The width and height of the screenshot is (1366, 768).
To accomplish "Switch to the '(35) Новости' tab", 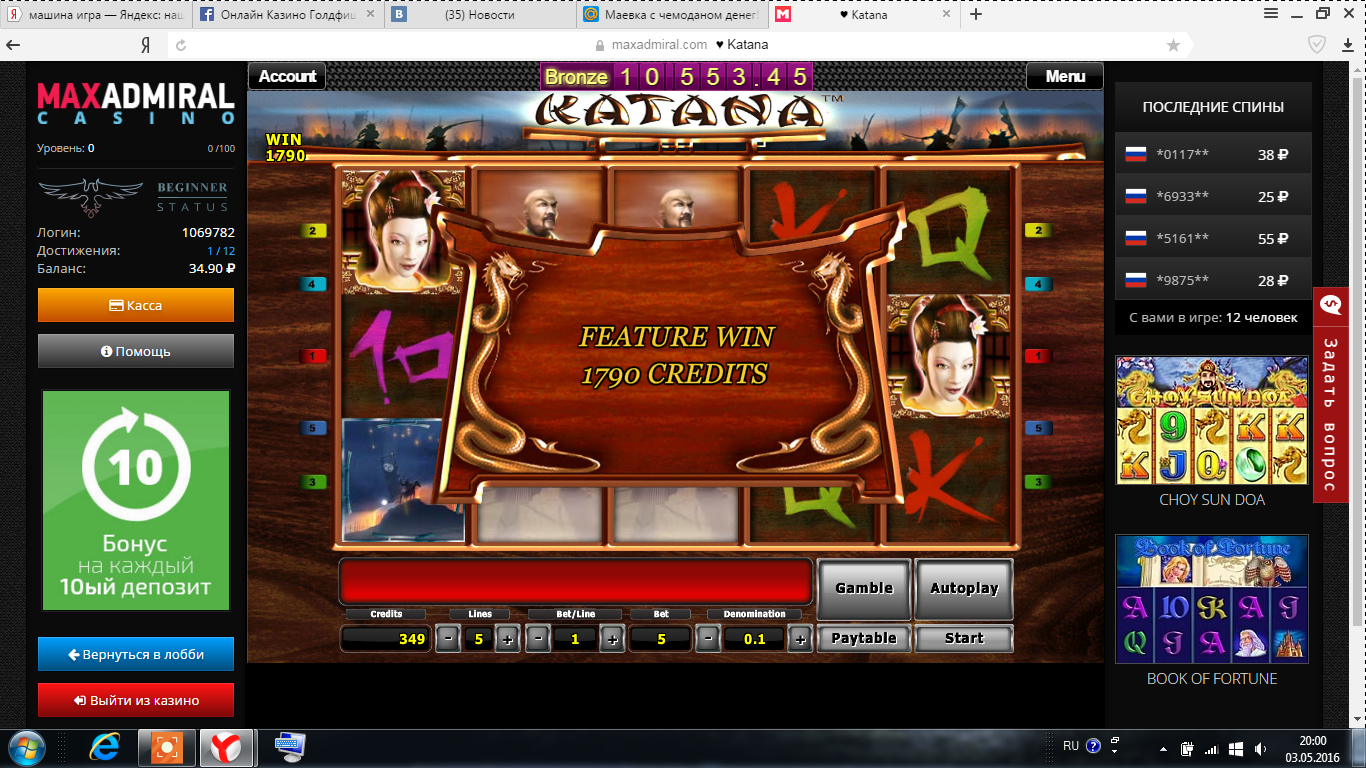I will (x=482, y=15).
